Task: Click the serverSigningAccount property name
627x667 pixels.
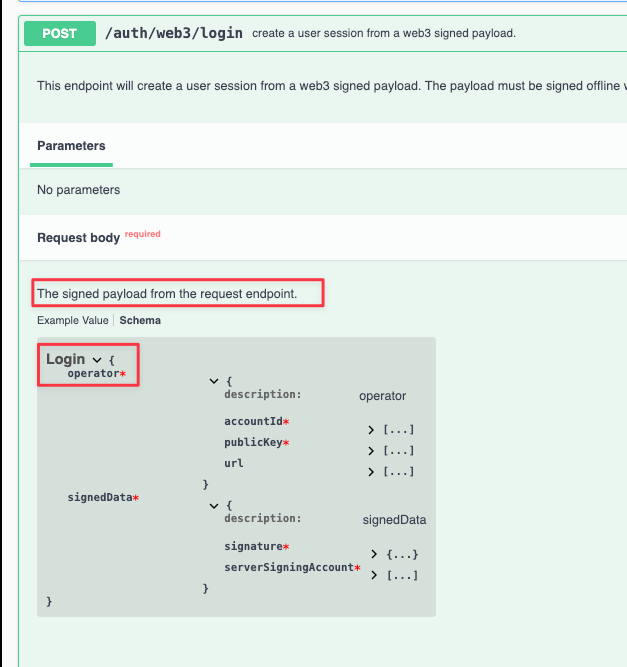Action: 289,567
